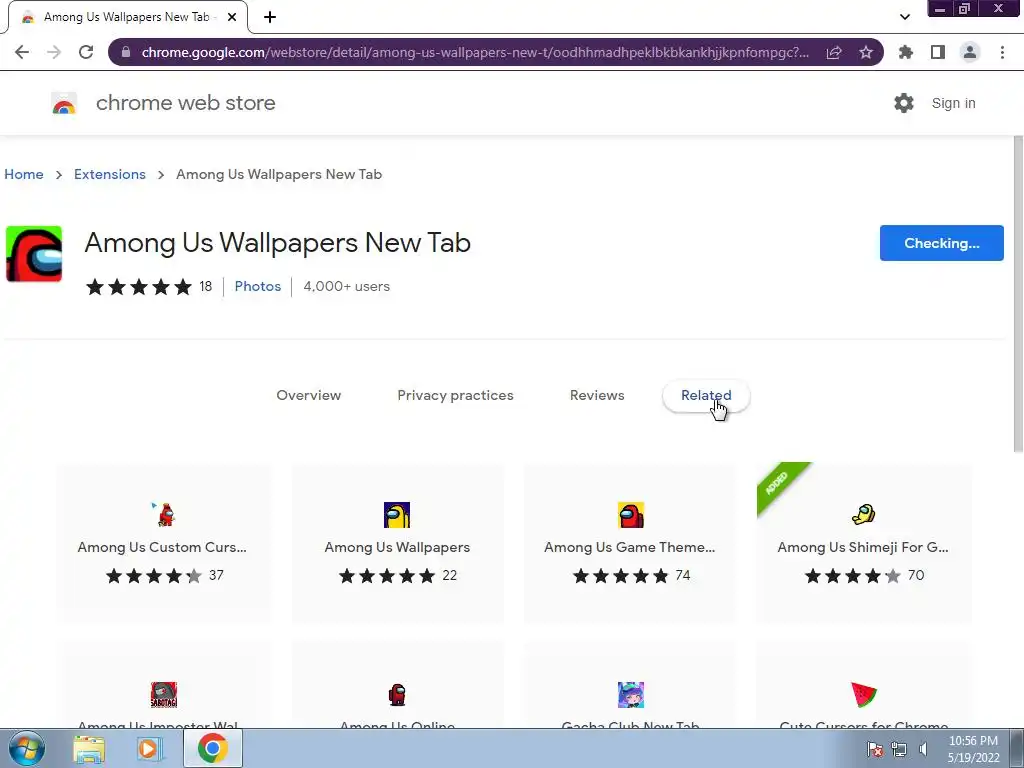Open Chrome Web Store settings gear
1024x768 pixels.
904,103
